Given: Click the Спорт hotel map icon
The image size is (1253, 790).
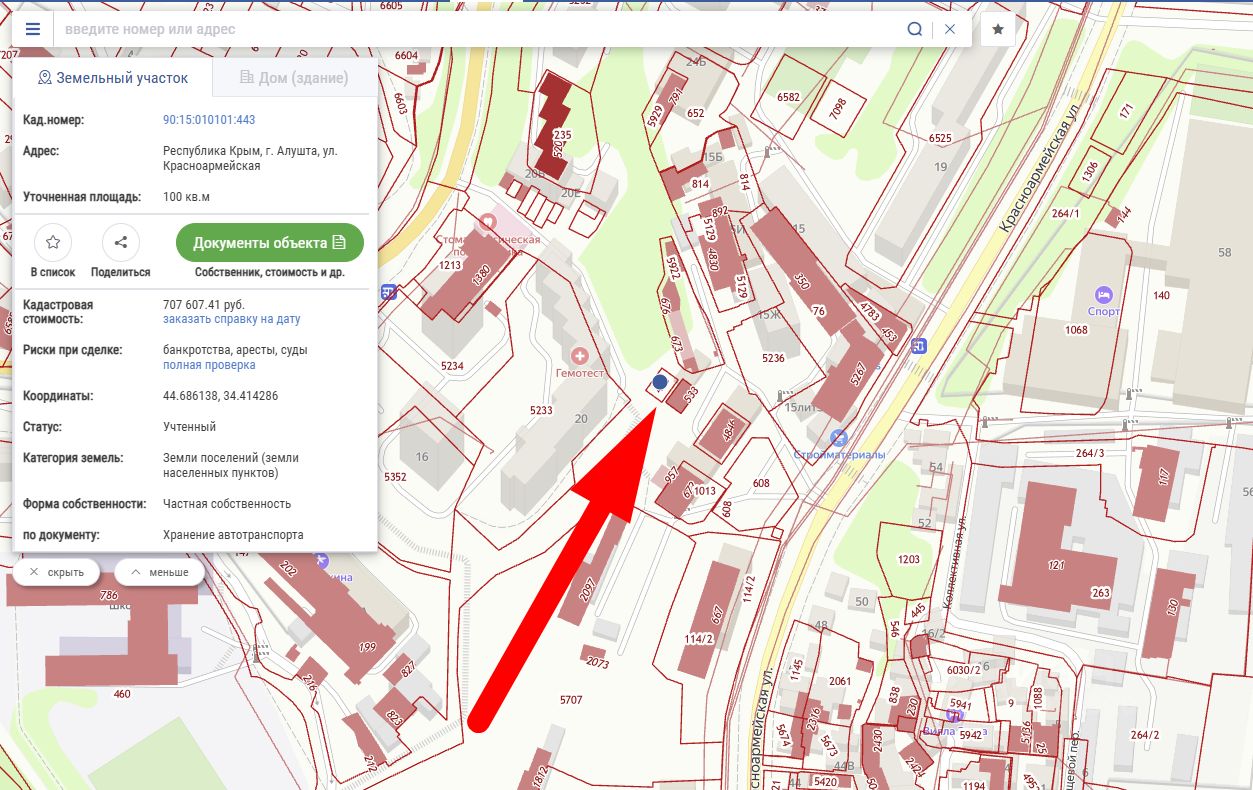Looking at the screenshot, I should [x=1103, y=295].
